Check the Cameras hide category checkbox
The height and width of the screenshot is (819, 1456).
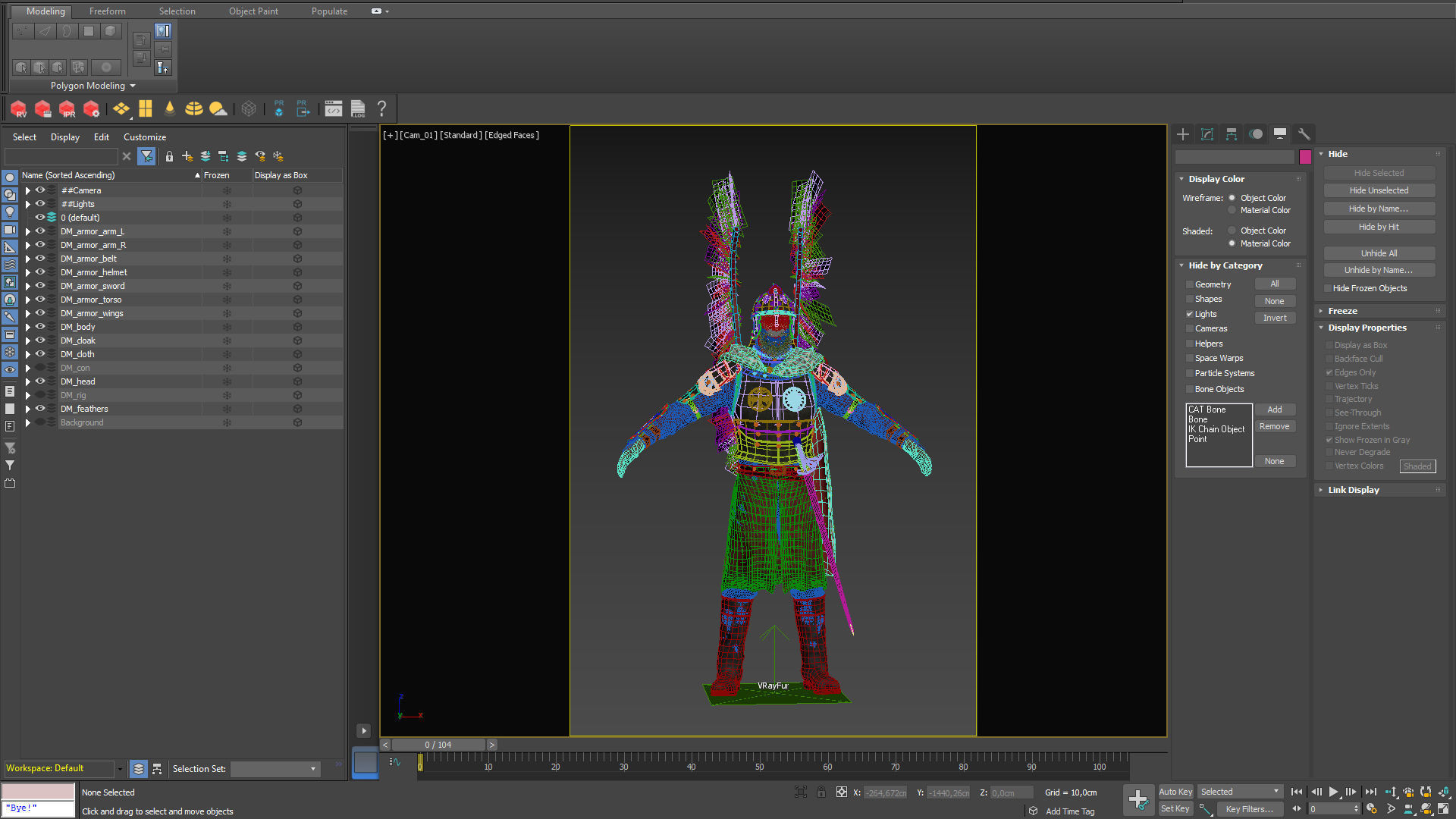(x=1190, y=329)
